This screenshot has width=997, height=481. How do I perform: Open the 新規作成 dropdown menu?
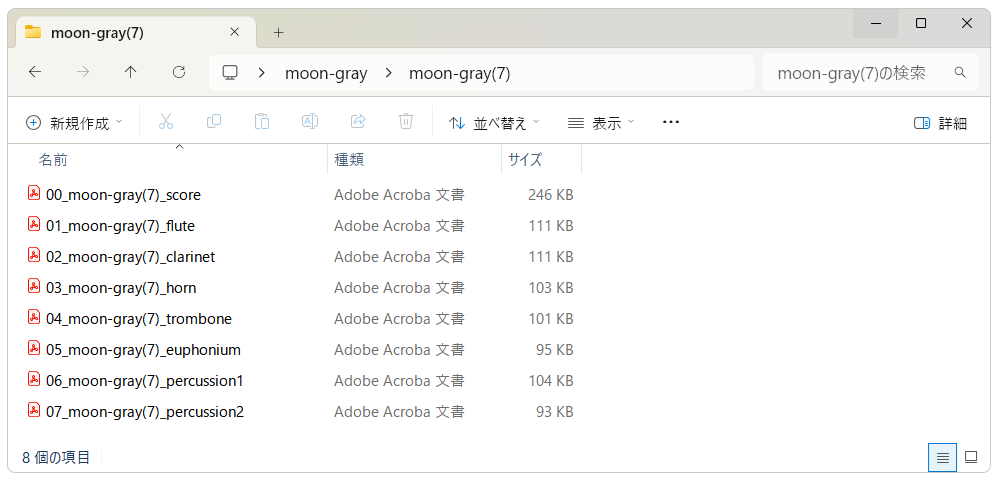[x=75, y=123]
